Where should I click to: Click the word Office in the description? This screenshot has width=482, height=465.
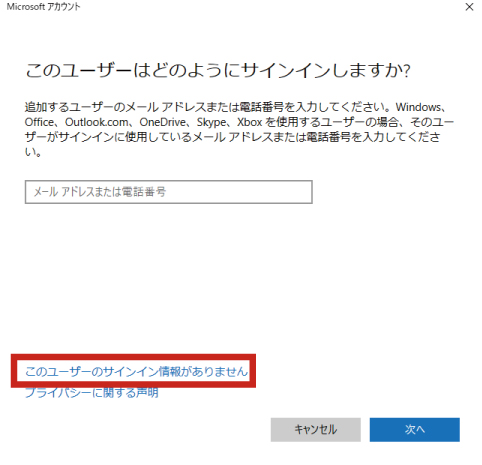(x=39, y=122)
